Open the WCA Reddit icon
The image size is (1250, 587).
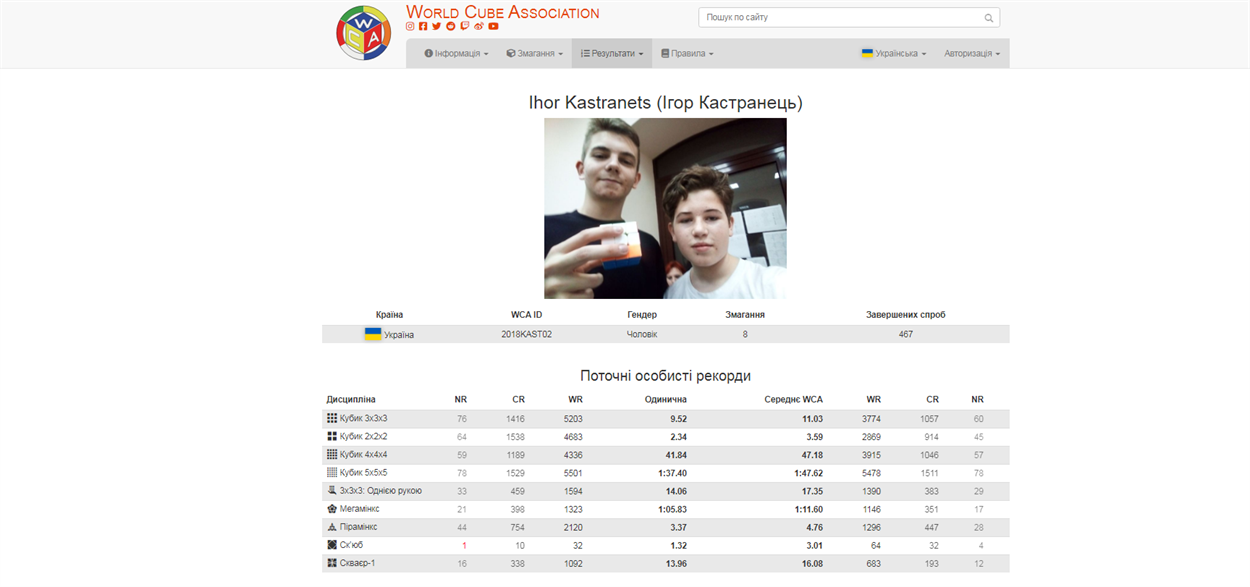(451, 26)
